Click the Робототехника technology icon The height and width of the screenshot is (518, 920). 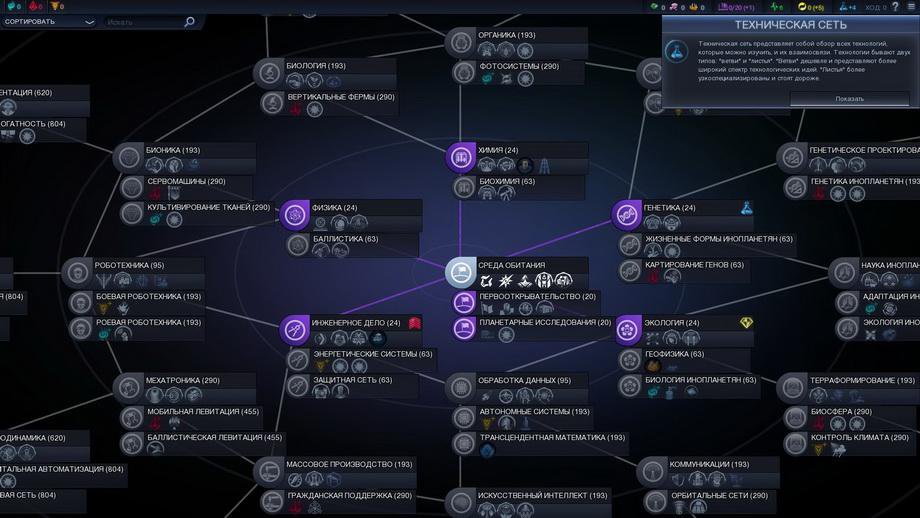click(77, 271)
